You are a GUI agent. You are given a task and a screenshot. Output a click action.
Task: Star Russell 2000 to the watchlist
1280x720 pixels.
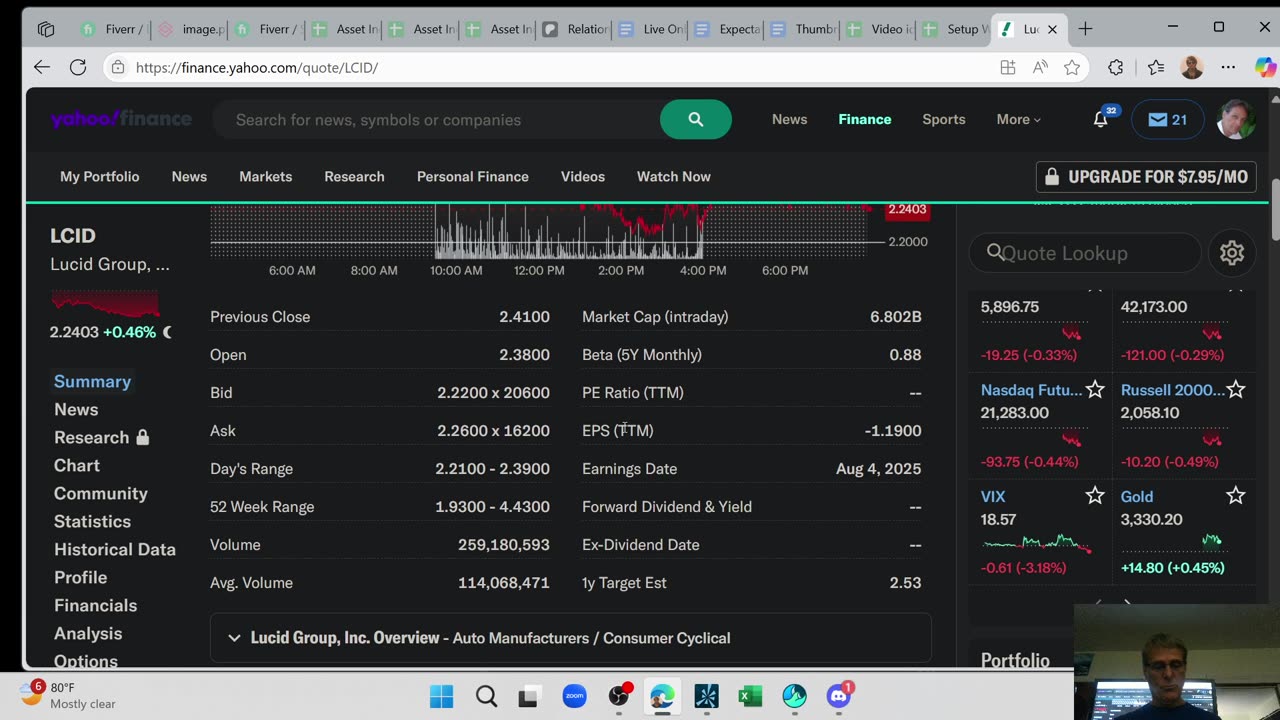(x=1236, y=390)
